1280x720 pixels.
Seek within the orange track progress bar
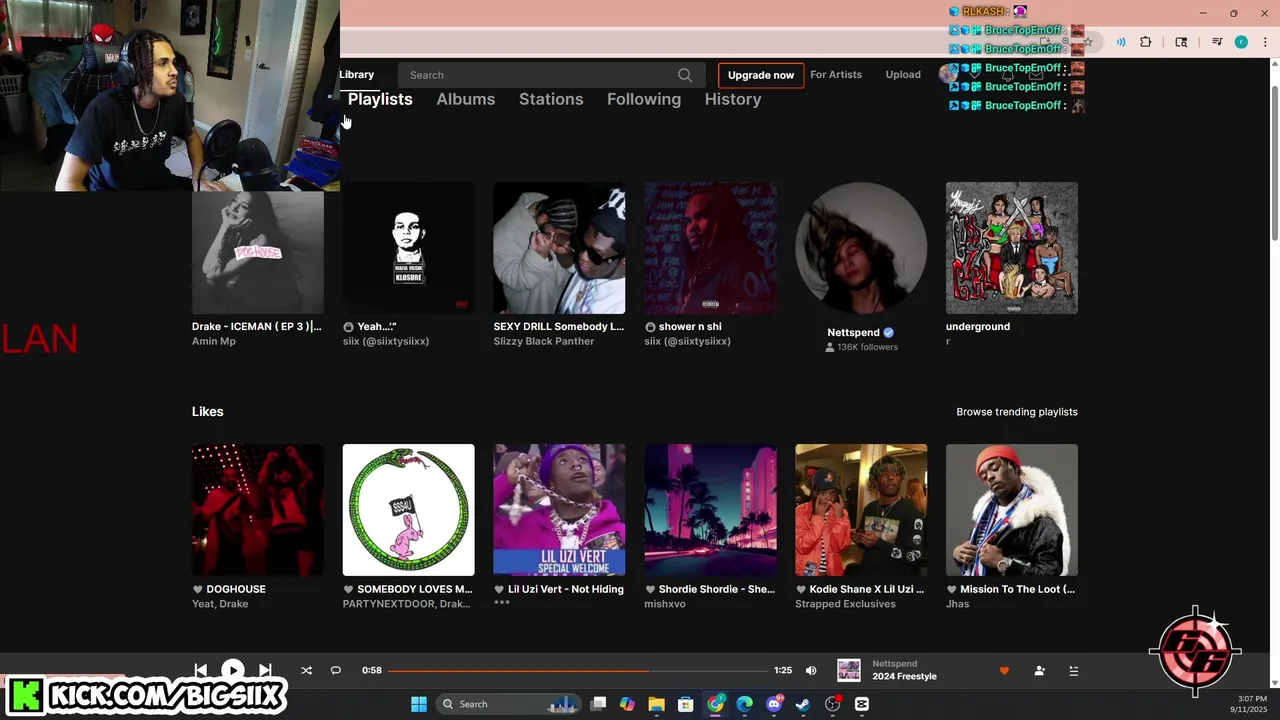578,670
